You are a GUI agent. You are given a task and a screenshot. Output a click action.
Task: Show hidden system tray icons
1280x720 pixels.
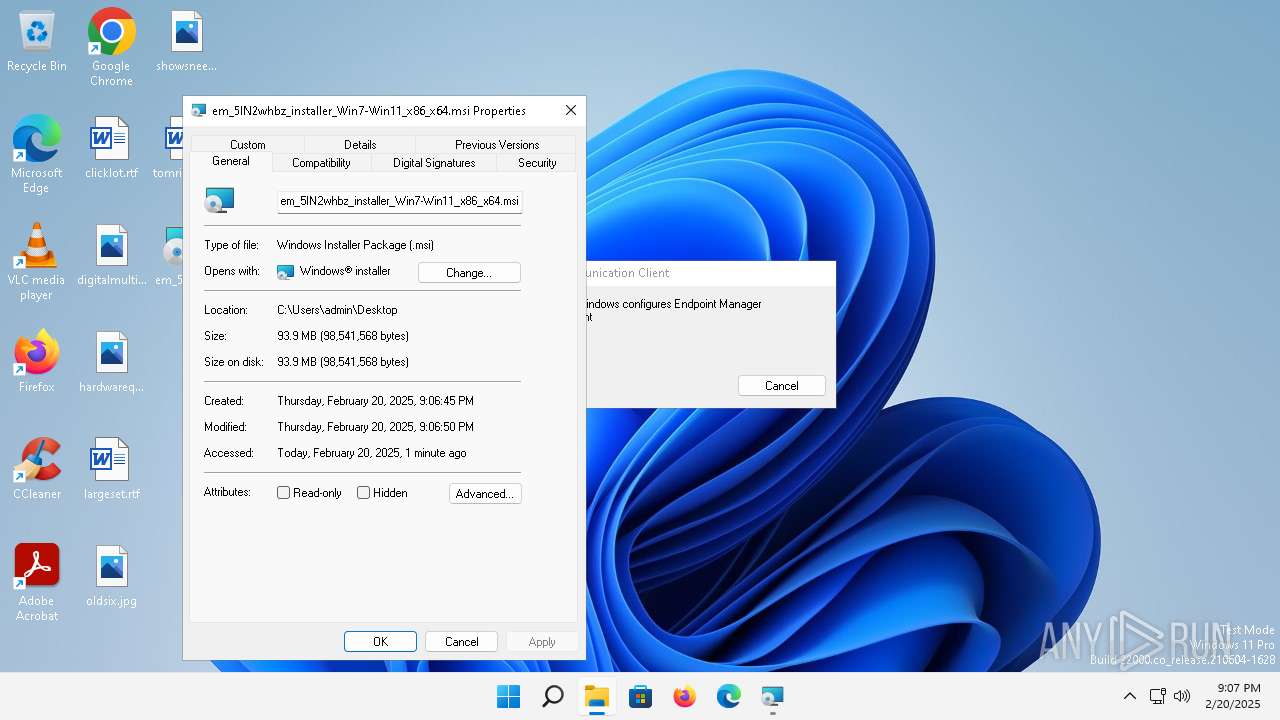[x=1130, y=696]
